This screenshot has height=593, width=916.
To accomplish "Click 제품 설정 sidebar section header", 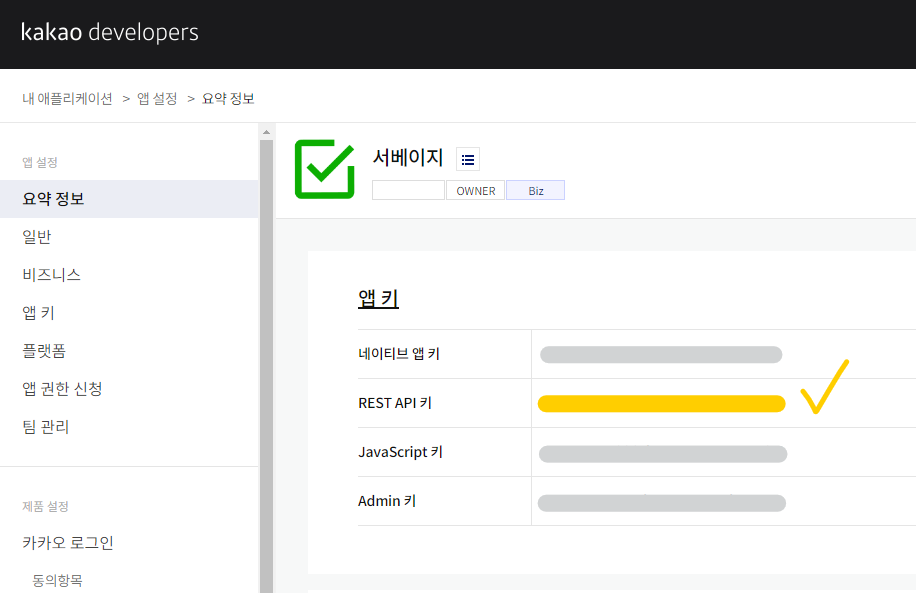I will [x=46, y=507].
